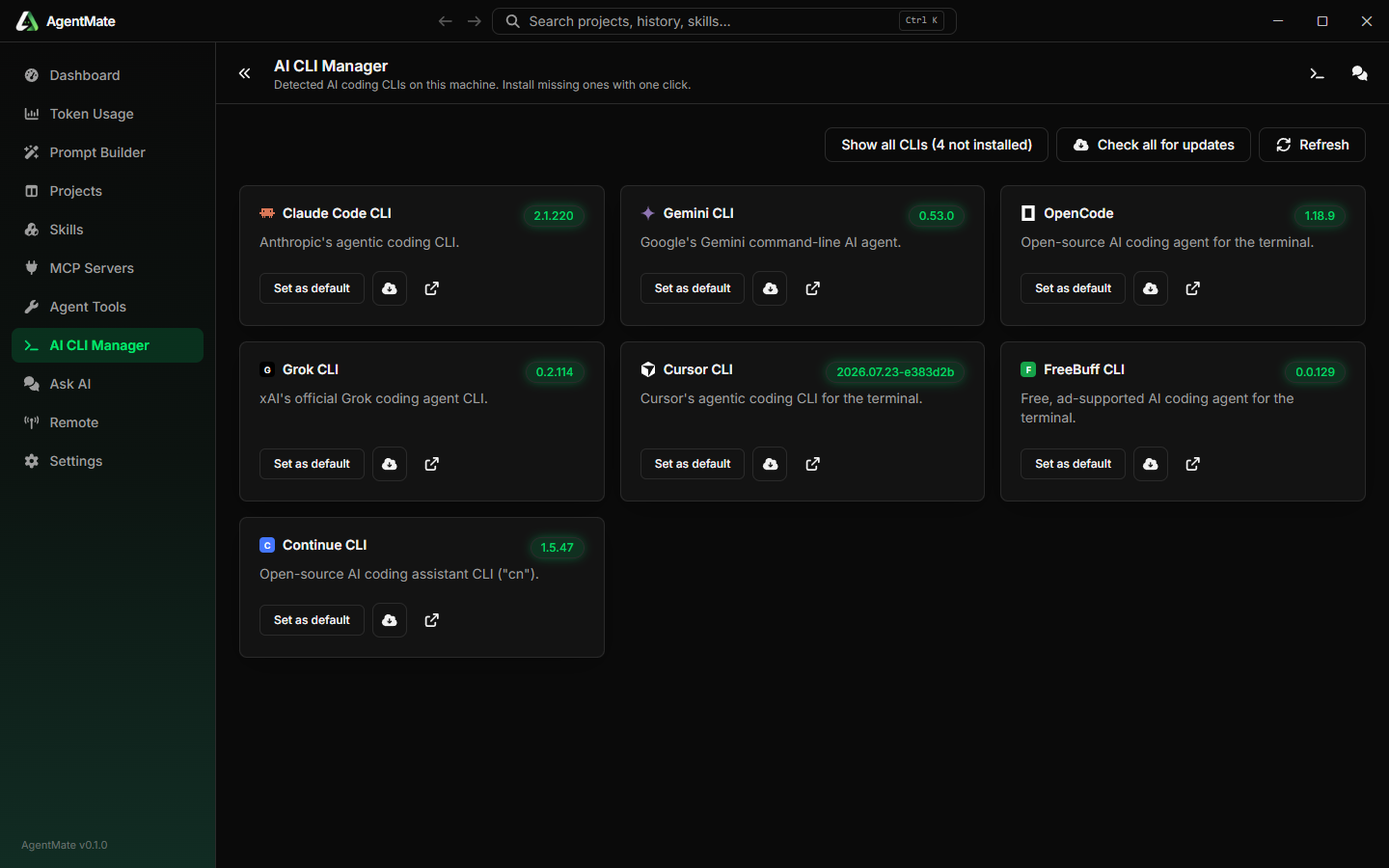Select Skills in the sidebar
Screen dimensions: 1389x868
107,230
